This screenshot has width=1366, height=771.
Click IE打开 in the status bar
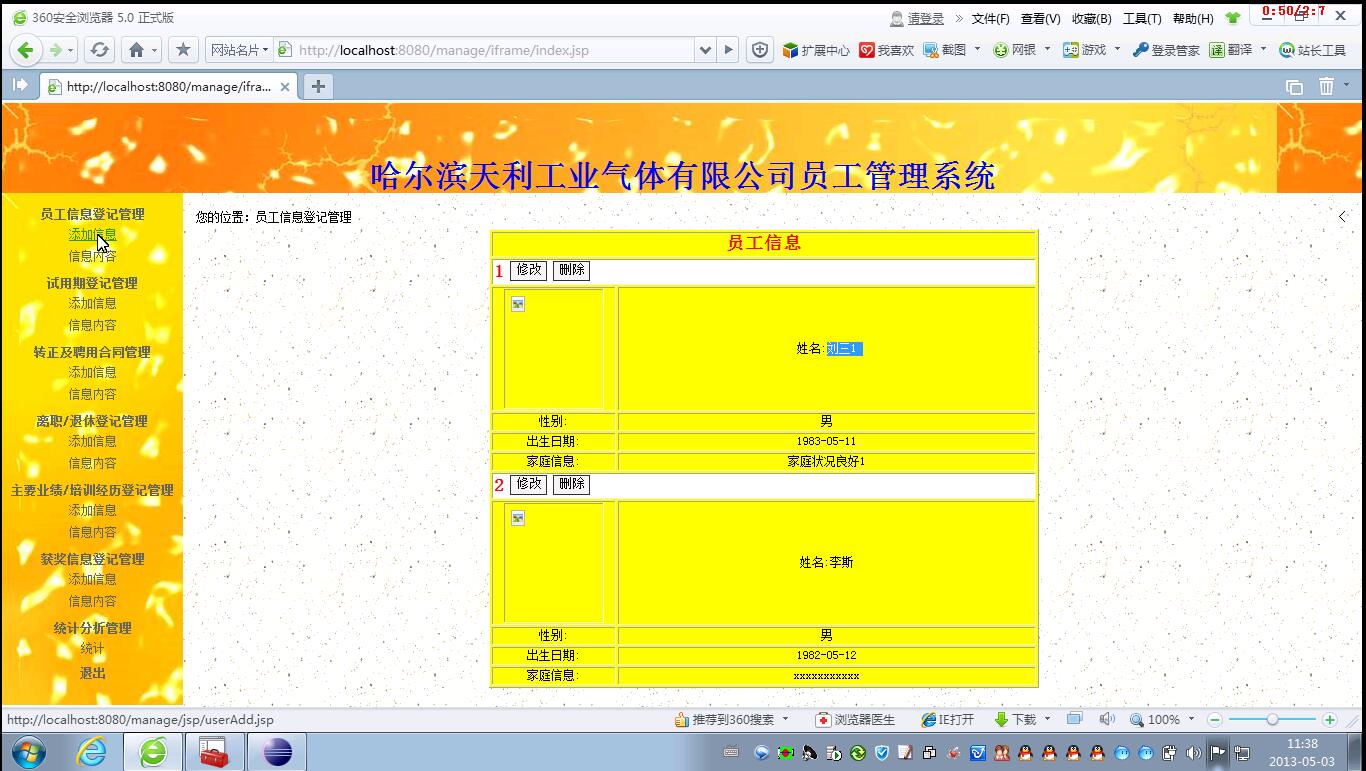pyautogui.click(x=948, y=720)
